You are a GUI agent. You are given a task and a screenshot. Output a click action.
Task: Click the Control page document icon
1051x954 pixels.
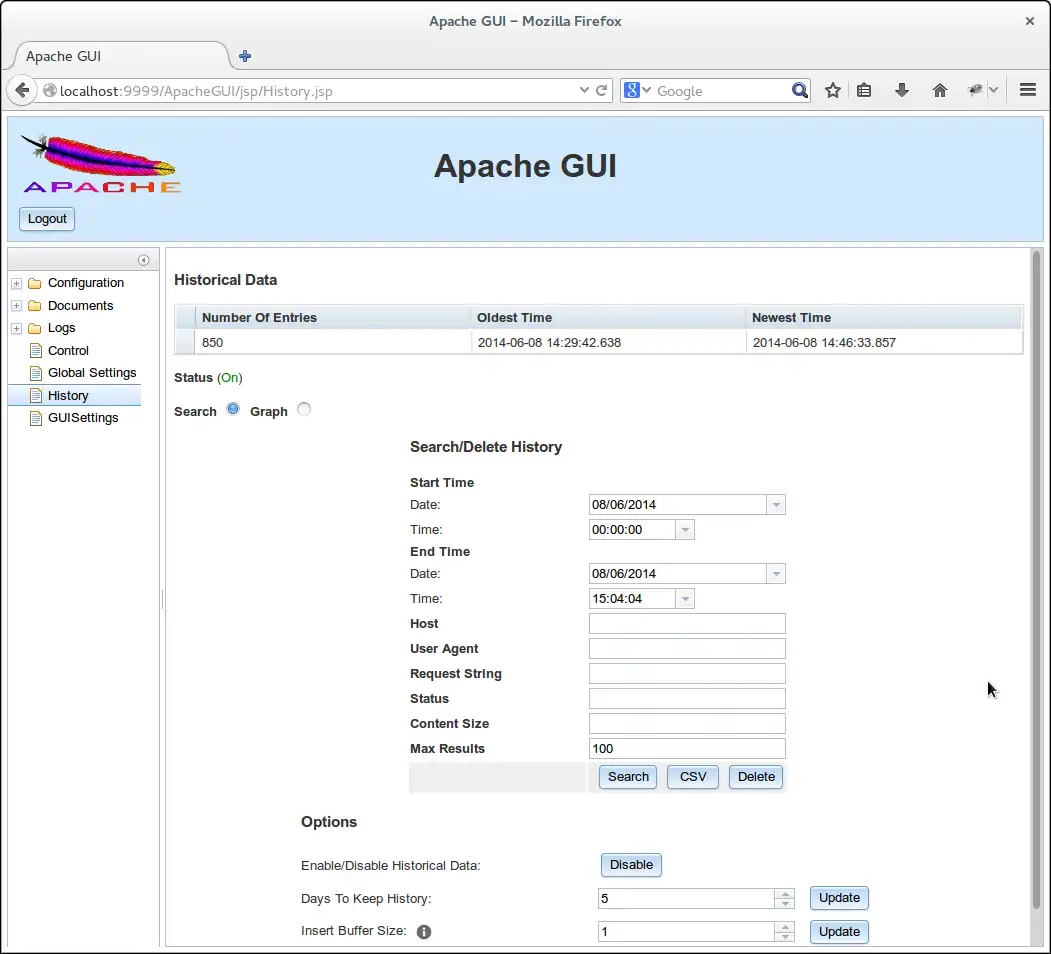(36, 351)
